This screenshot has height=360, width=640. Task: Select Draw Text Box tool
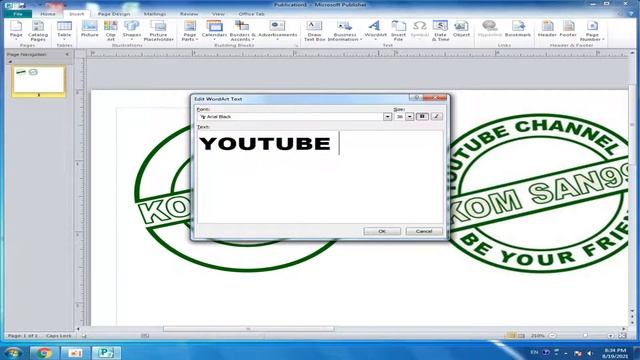[x=314, y=31]
